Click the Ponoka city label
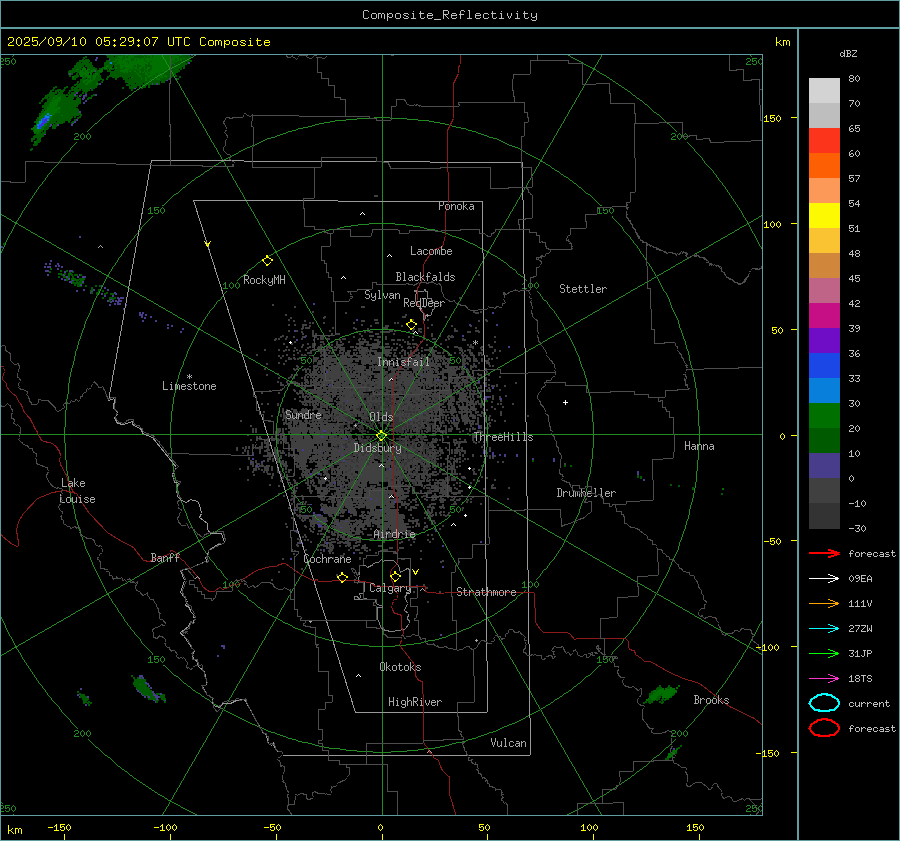Screen dimensions: 900x841 [x=456, y=206]
